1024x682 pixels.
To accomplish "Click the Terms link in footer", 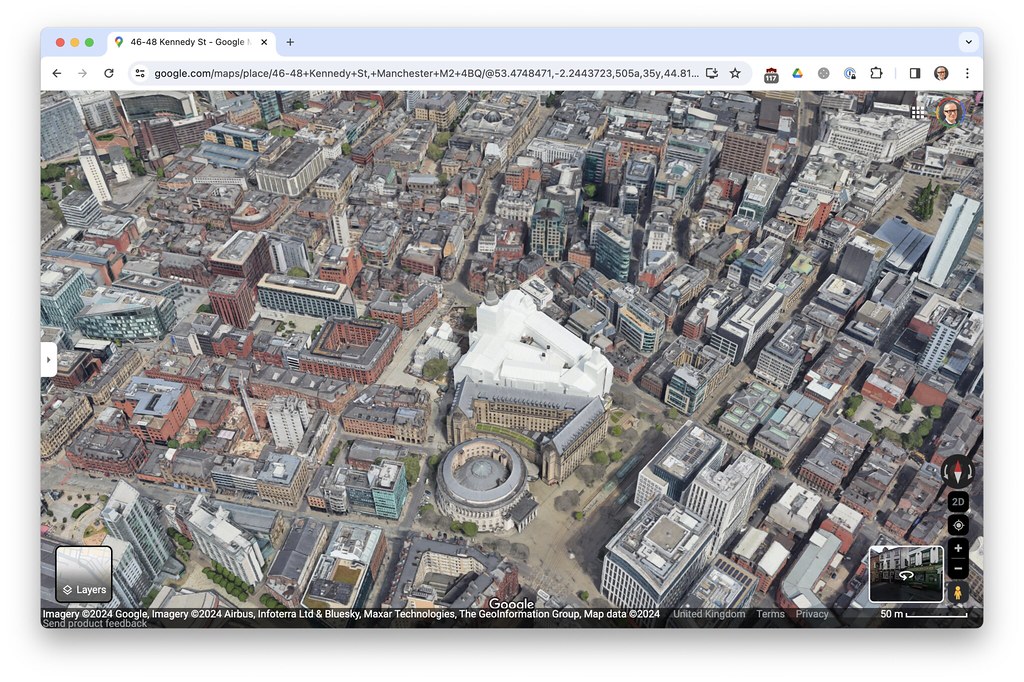I will 770,614.
